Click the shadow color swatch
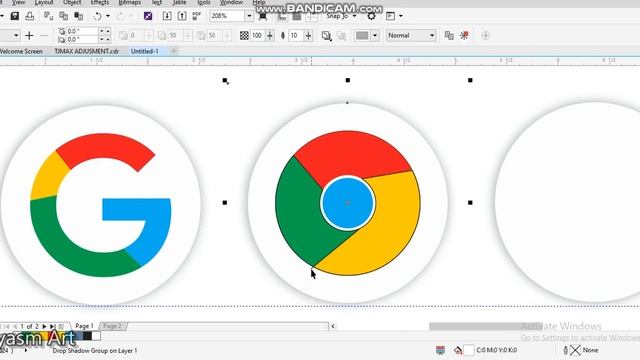This screenshot has width=640, height=360. coord(362,36)
